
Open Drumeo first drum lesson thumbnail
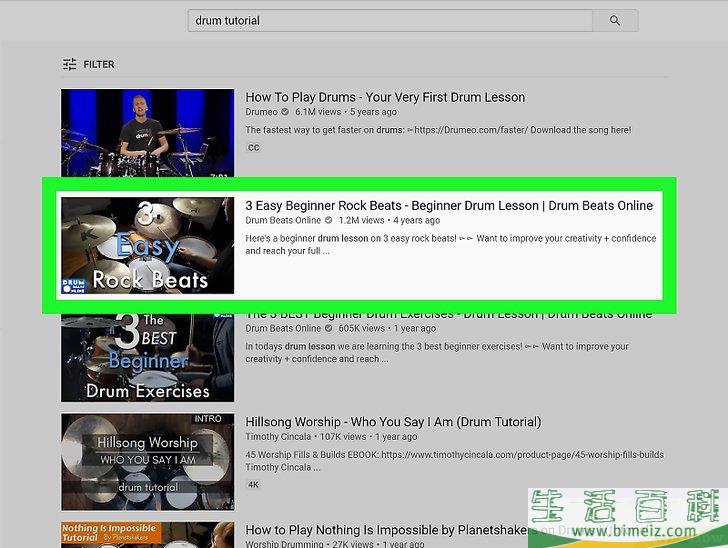[x=148, y=133]
